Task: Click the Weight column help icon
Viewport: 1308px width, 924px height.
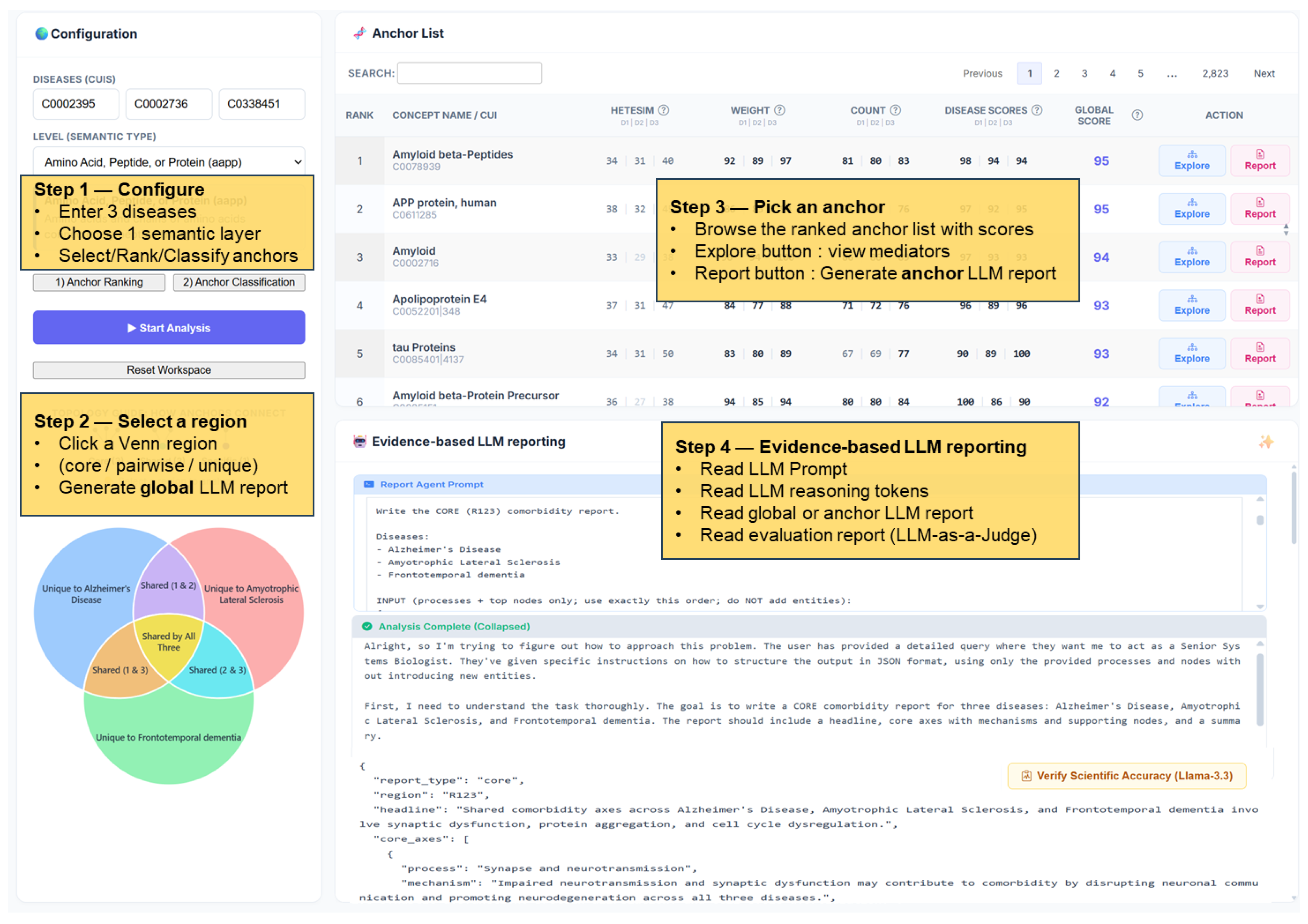Action: click(780, 110)
